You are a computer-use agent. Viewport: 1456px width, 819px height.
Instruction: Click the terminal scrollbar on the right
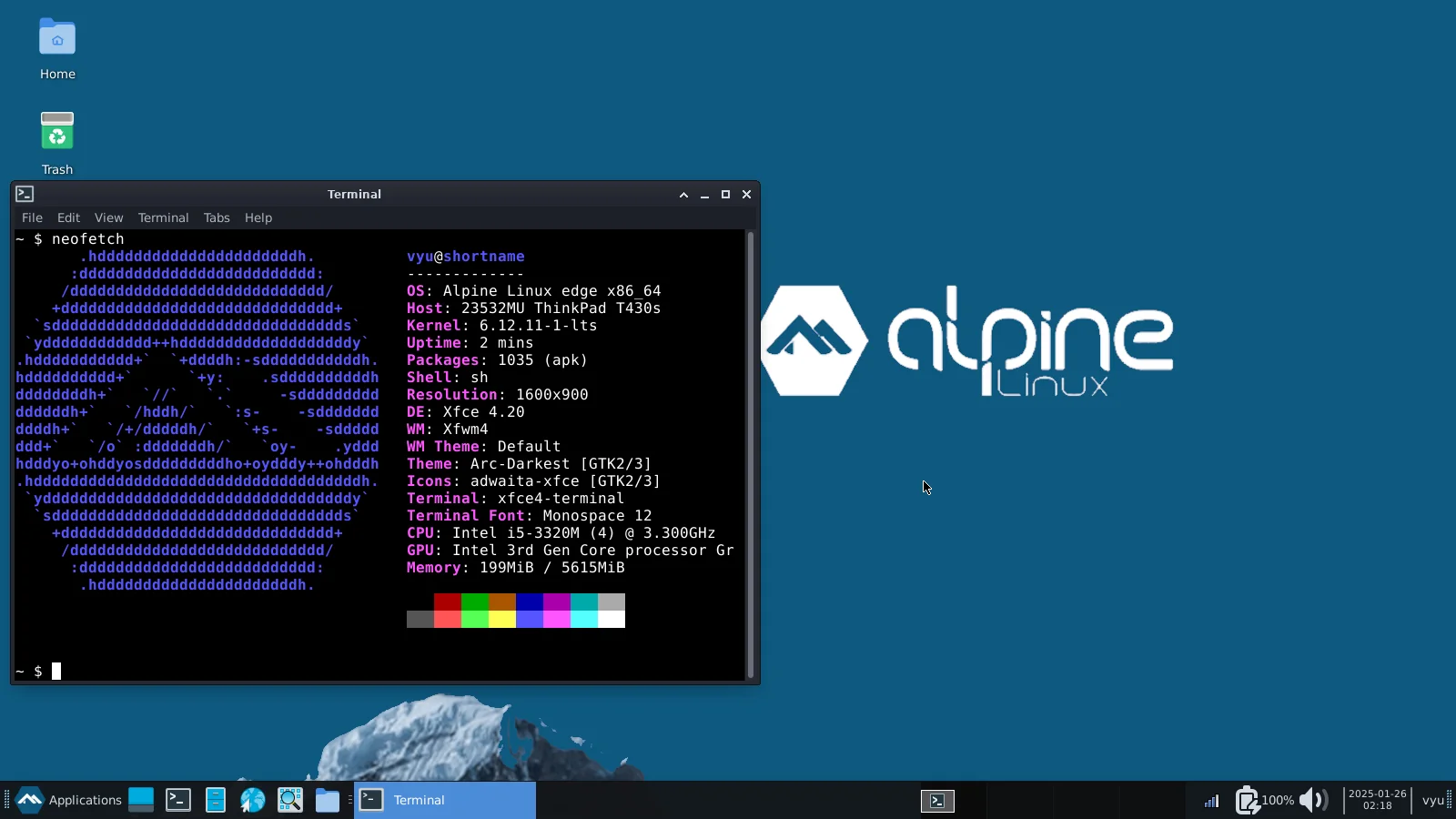click(x=752, y=455)
